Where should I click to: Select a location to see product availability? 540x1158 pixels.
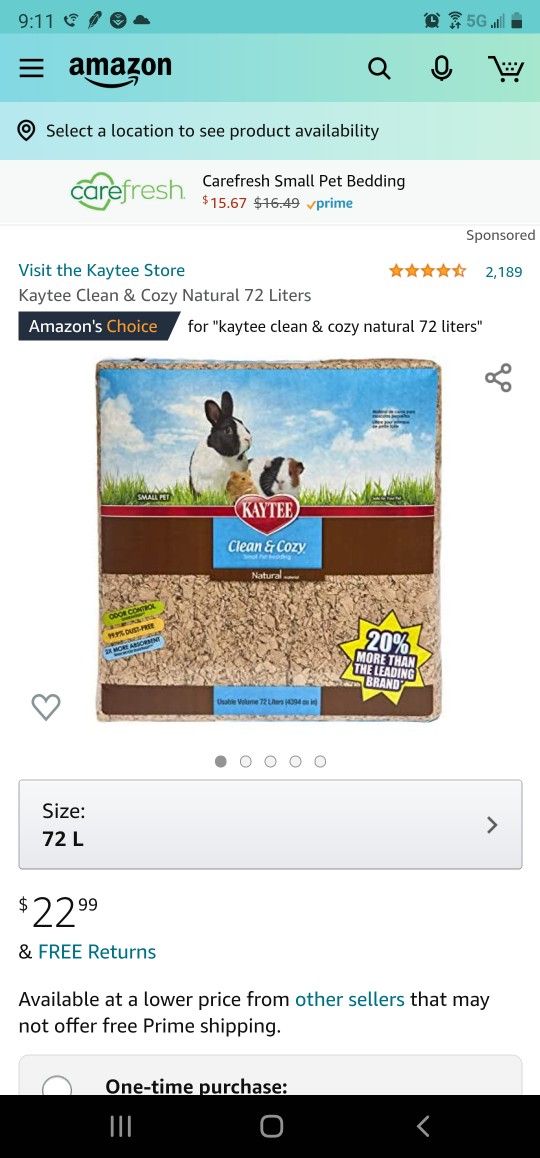pyautogui.click(x=213, y=131)
